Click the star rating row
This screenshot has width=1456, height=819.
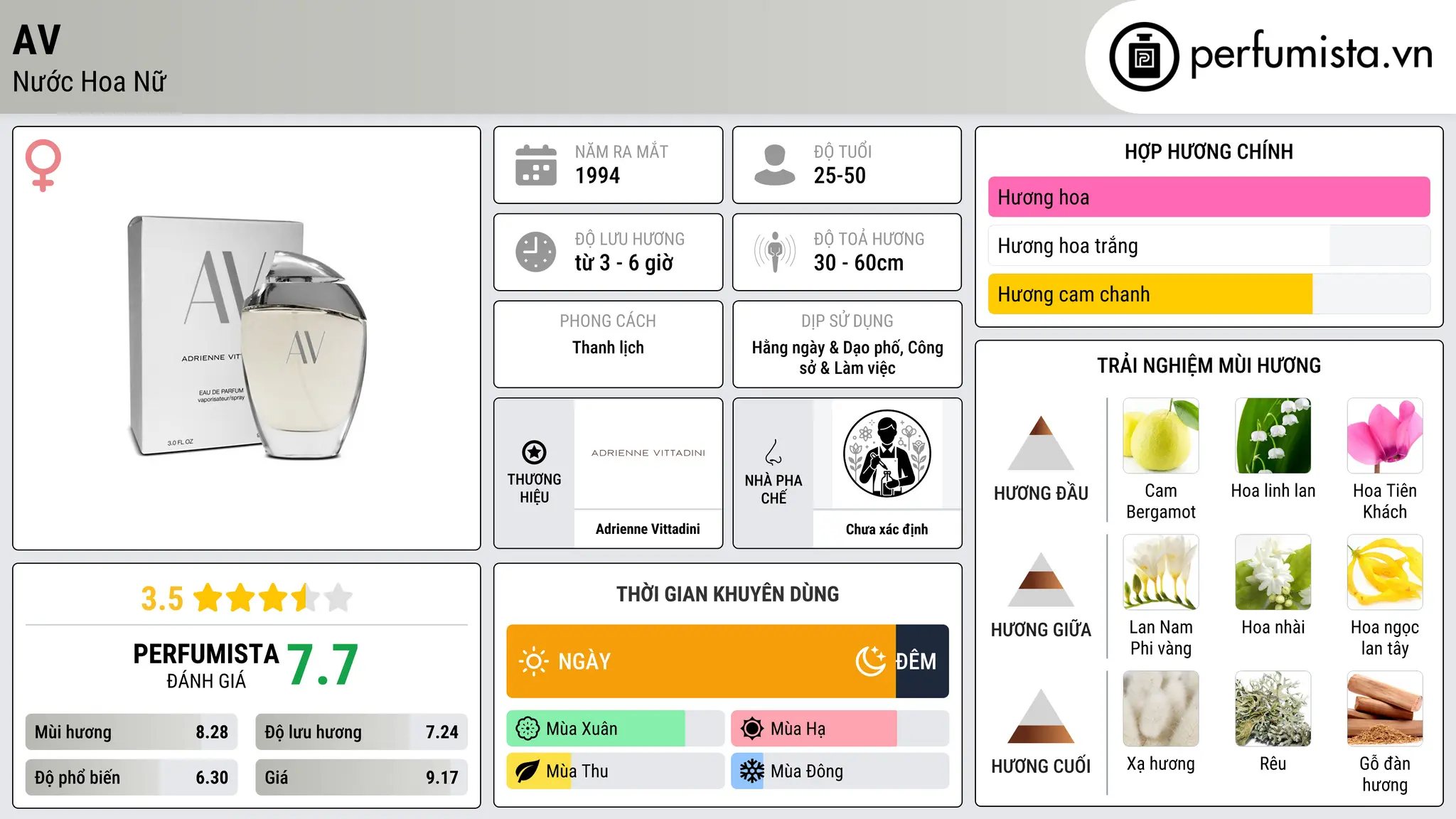coord(274,598)
